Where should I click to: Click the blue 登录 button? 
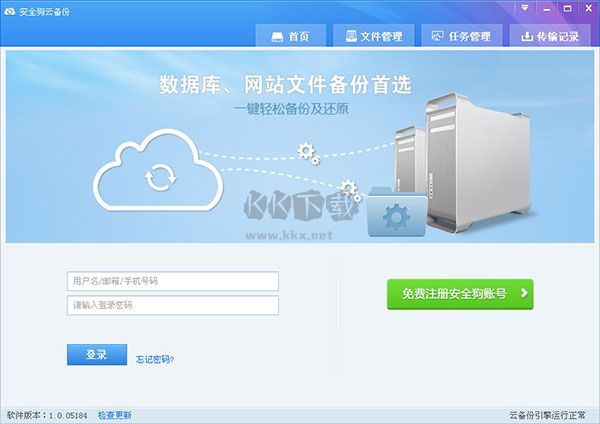97,354
